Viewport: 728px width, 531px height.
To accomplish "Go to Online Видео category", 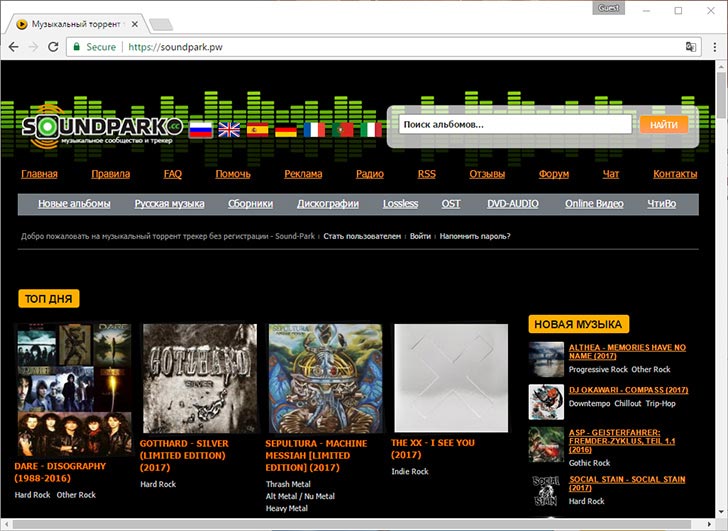I will click(x=594, y=204).
